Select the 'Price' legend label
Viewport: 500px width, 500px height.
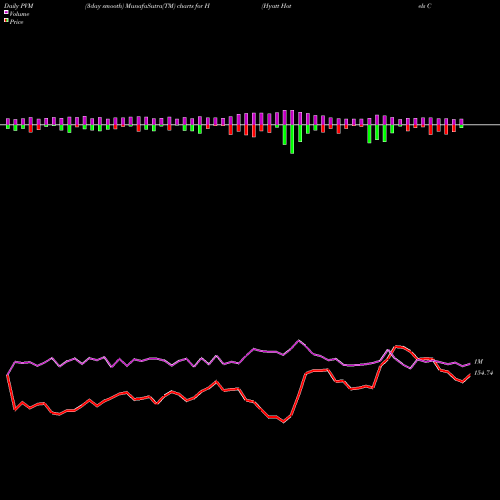click(16, 22)
